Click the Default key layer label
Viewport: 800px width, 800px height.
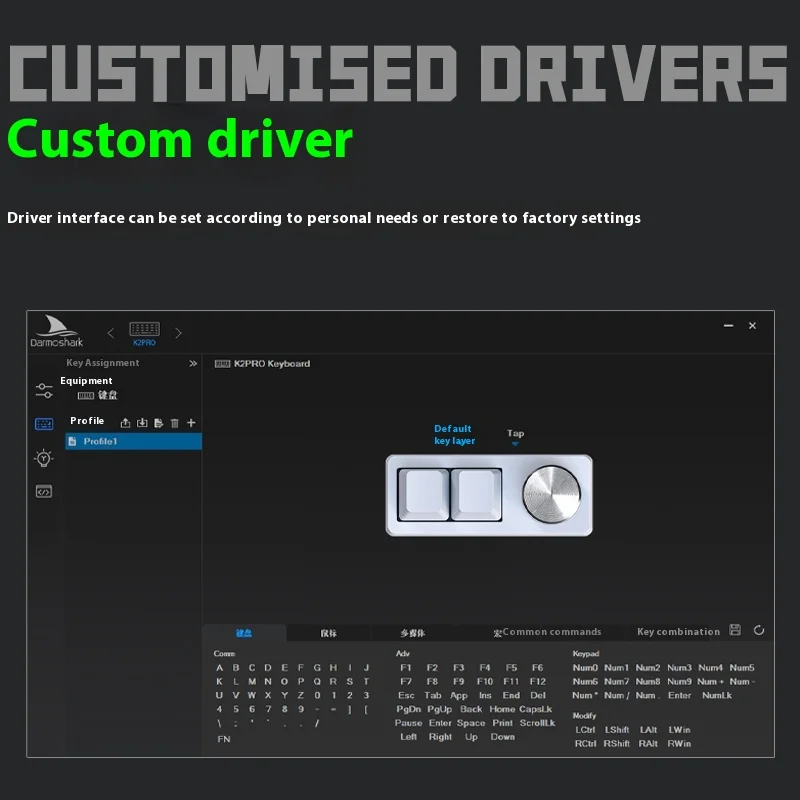point(454,434)
